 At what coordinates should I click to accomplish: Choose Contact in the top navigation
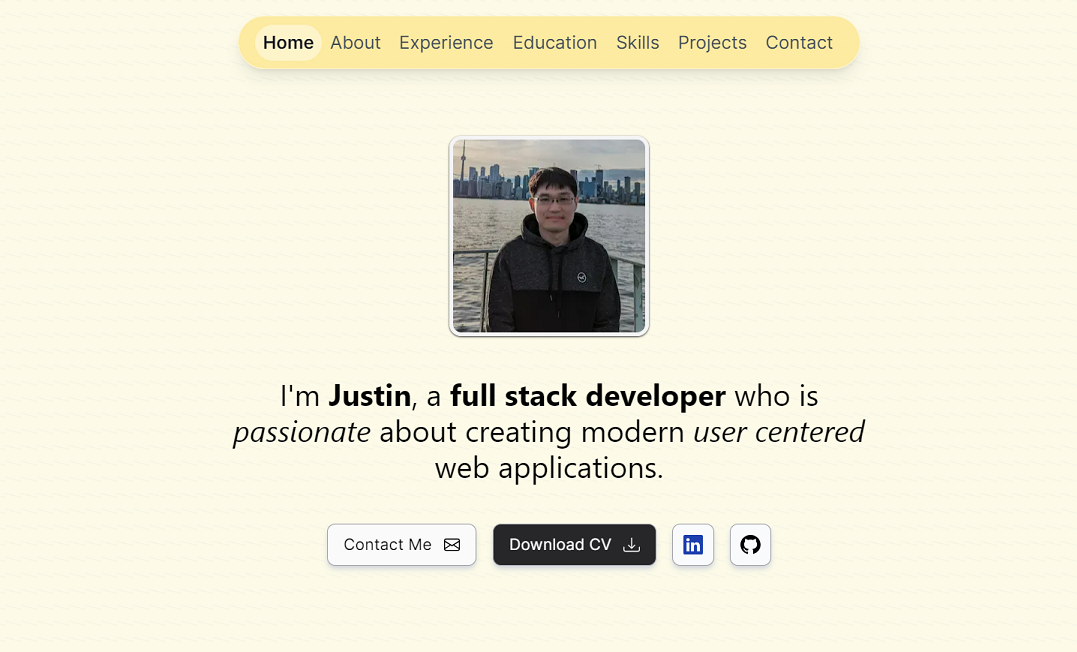tap(799, 43)
